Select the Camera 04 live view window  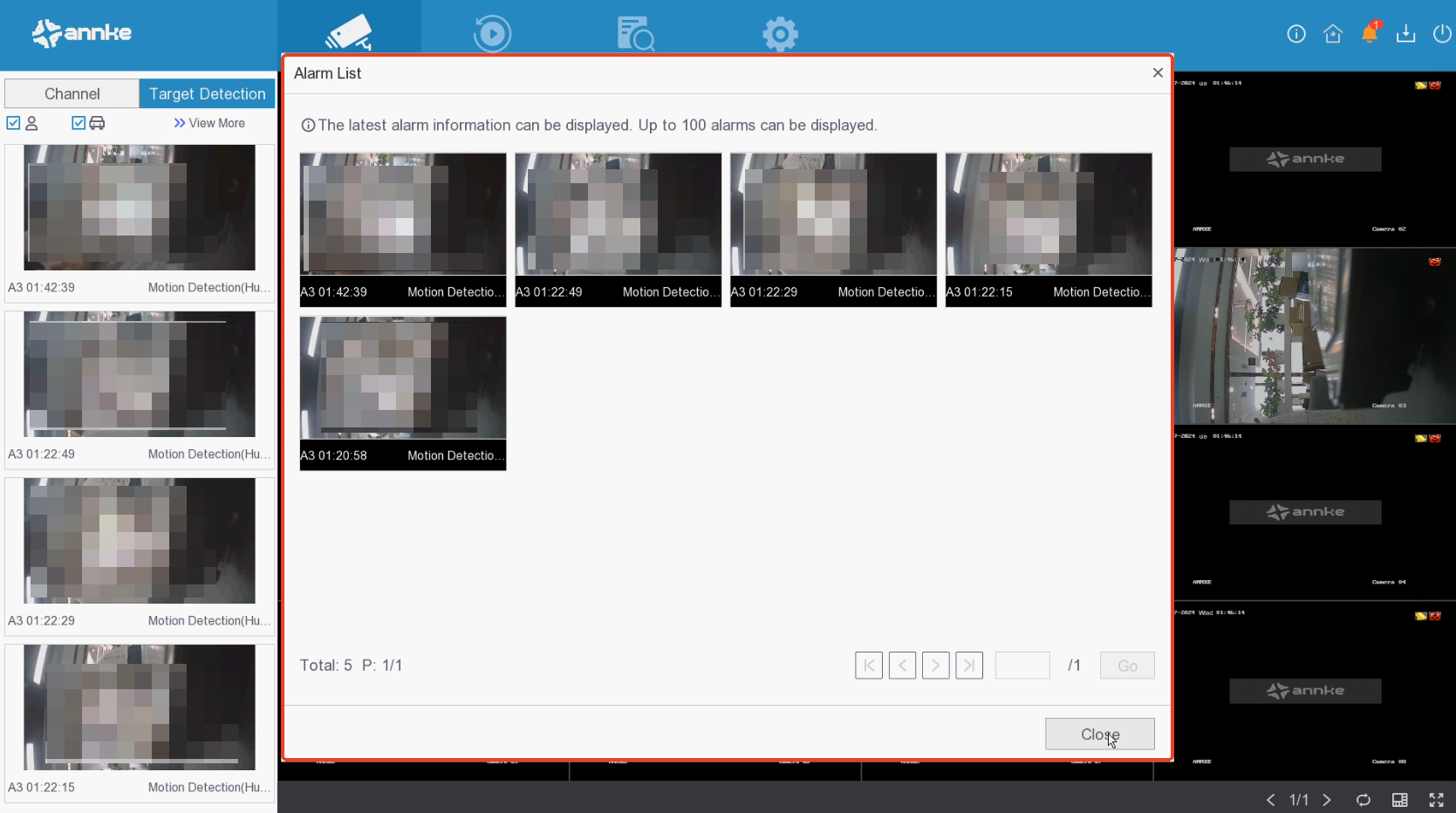coord(1315,512)
